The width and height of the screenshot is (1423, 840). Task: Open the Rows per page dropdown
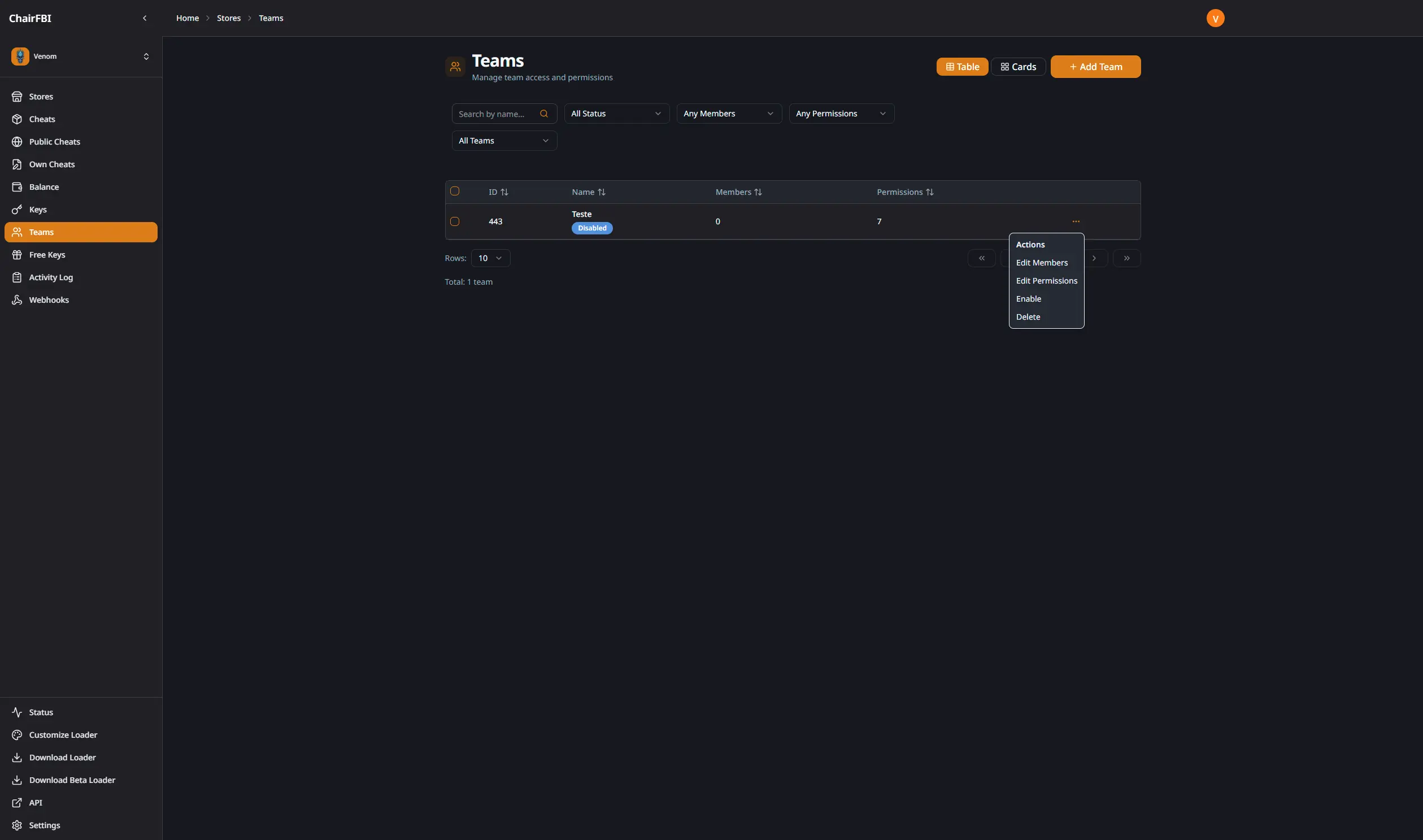pyautogui.click(x=490, y=258)
